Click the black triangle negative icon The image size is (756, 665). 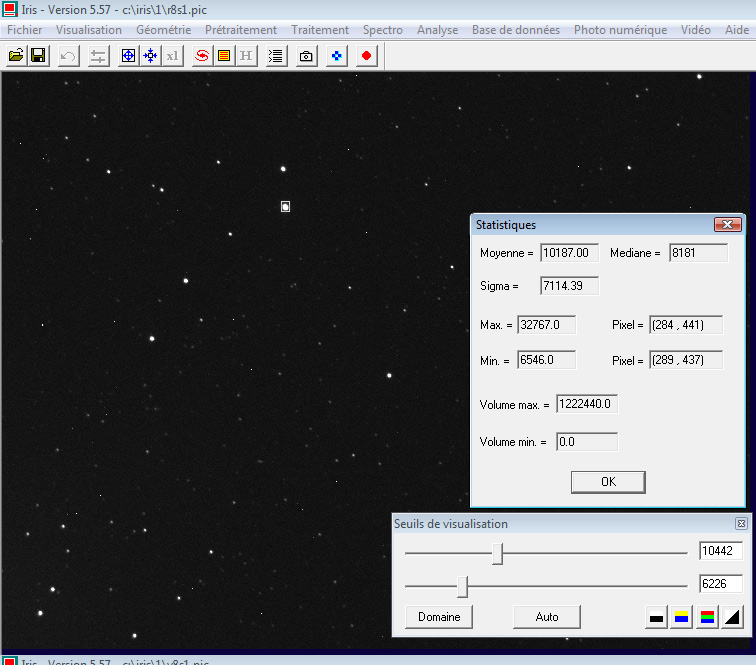point(732,617)
